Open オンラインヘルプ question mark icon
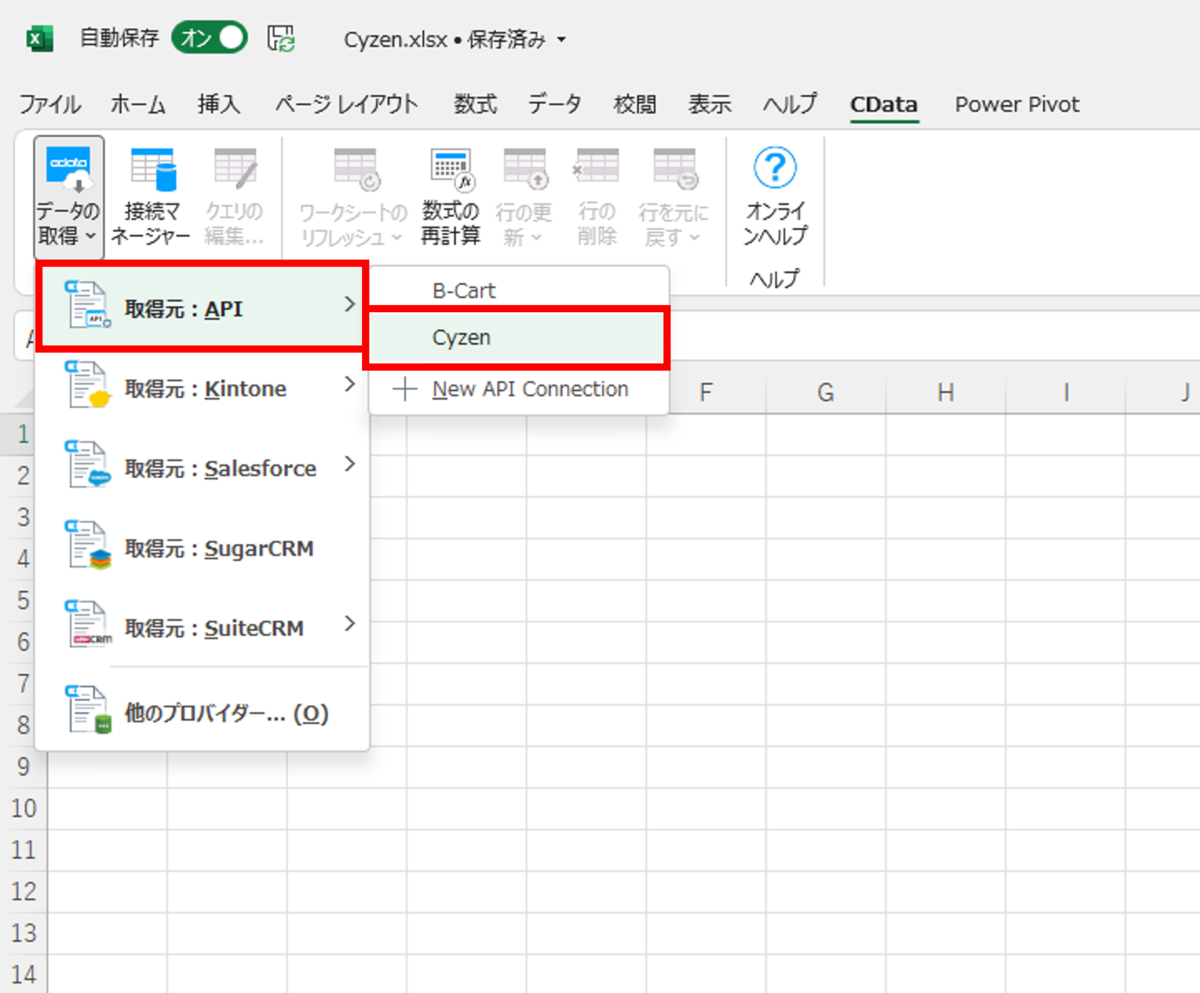1200x993 pixels. (x=775, y=168)
